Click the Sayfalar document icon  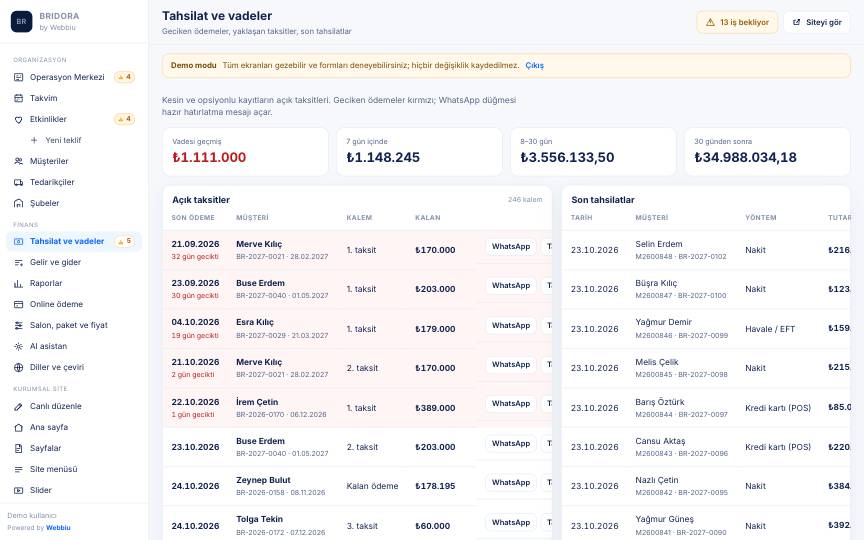pos(18,448)
